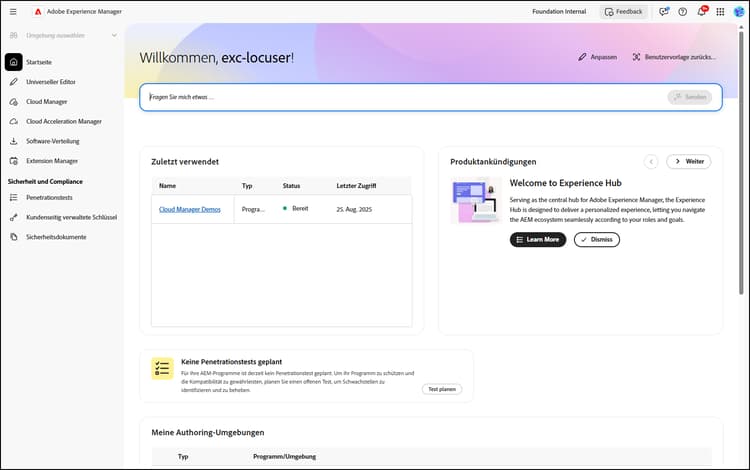Screen dimensions: 750x470
Task: Click the Foundation Internal organization label
Action: pyautogui.click(x=559, y=11)
